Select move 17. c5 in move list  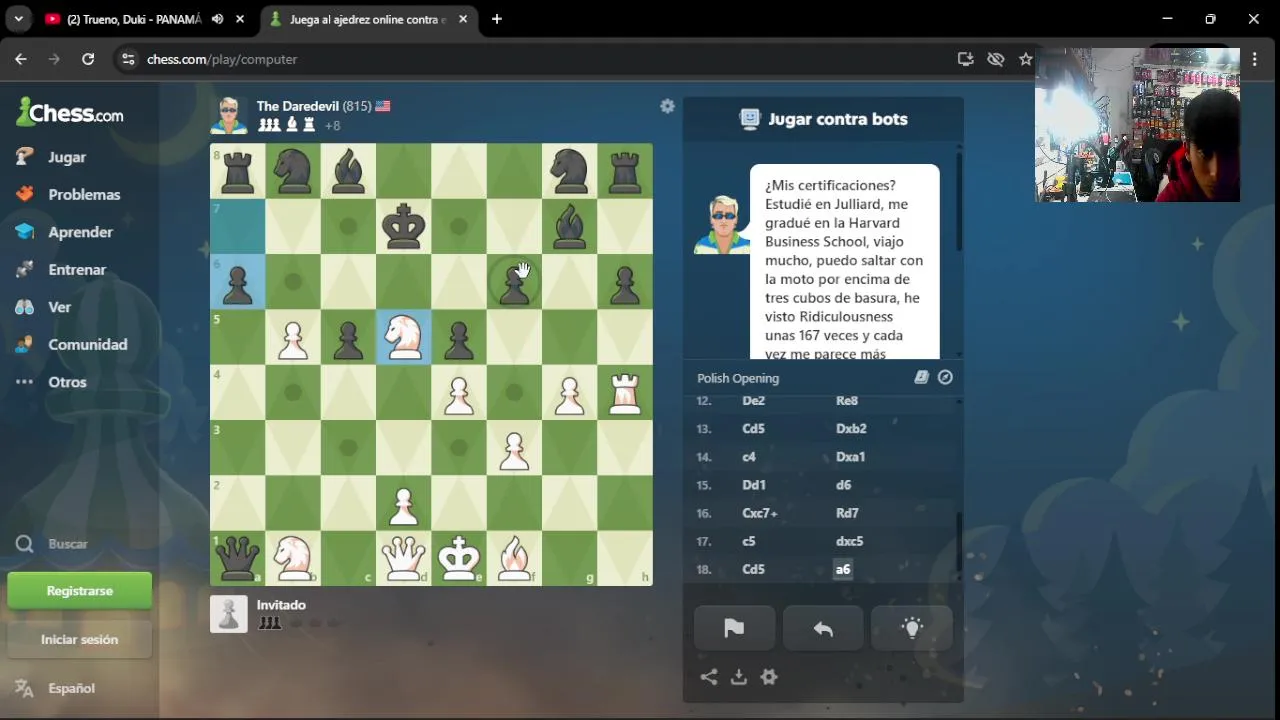749,541
